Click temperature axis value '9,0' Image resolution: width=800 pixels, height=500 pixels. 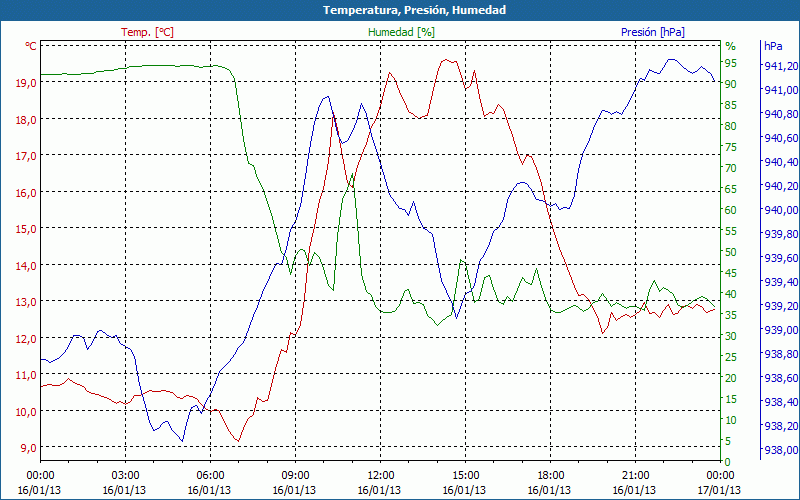point(29,447)
